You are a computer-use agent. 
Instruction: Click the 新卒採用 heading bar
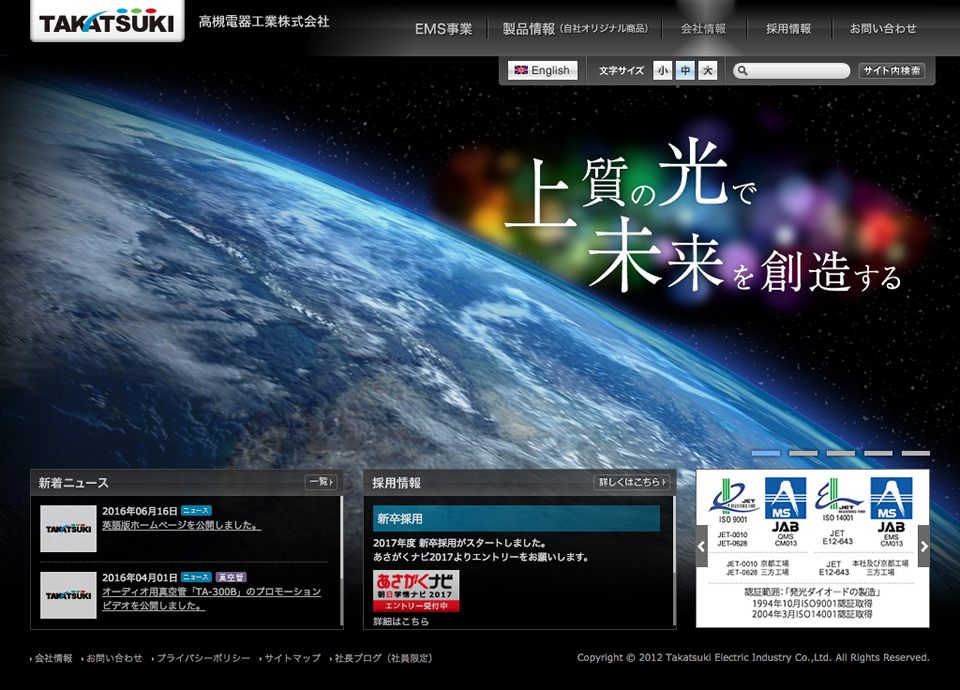516,519
